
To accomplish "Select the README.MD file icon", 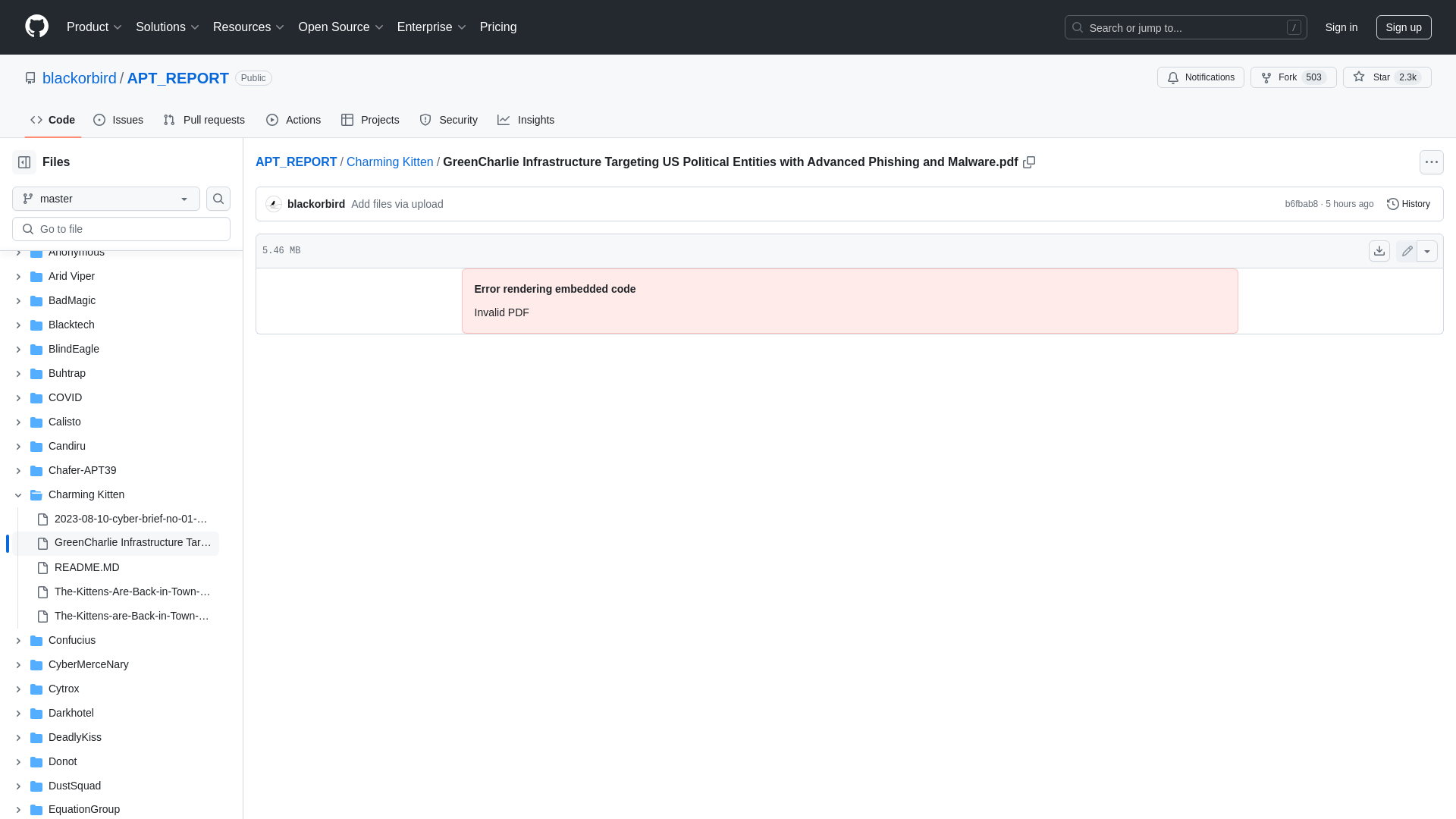I will 42,568.
